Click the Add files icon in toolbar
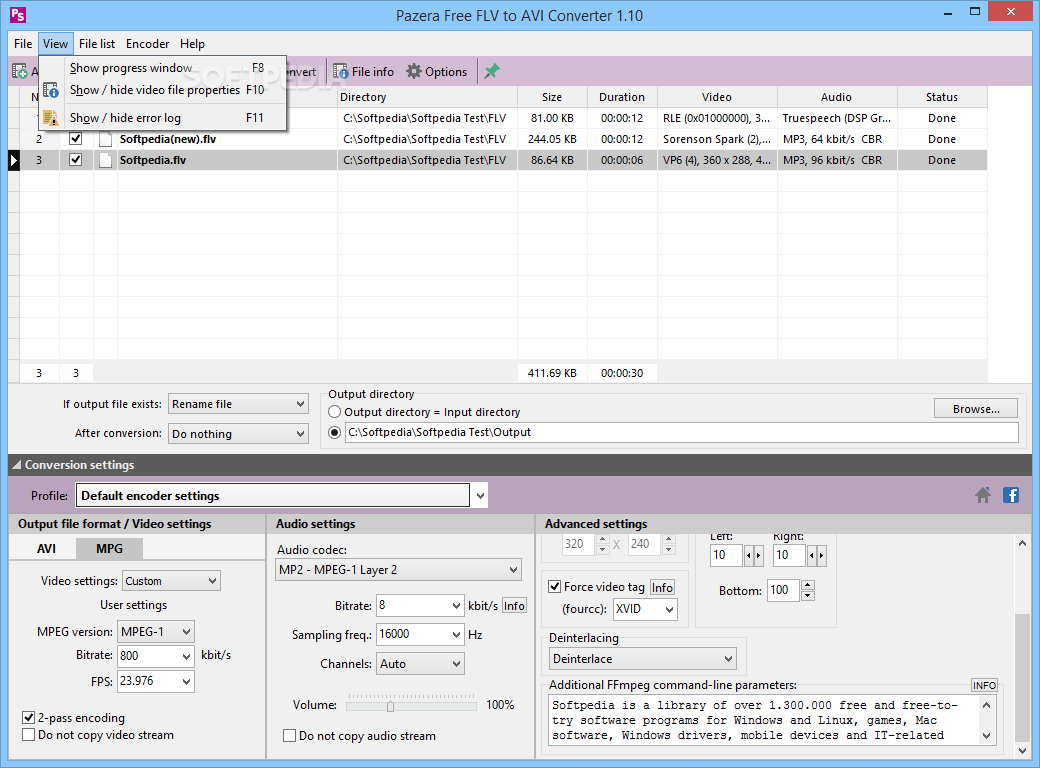Viewport: 1040px width, 768px height. tap(20, 72)
